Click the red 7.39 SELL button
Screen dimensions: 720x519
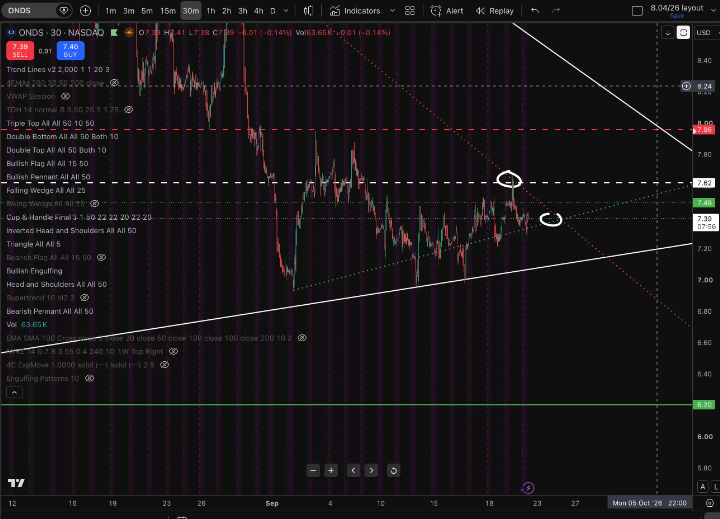(x=20, y=51)
